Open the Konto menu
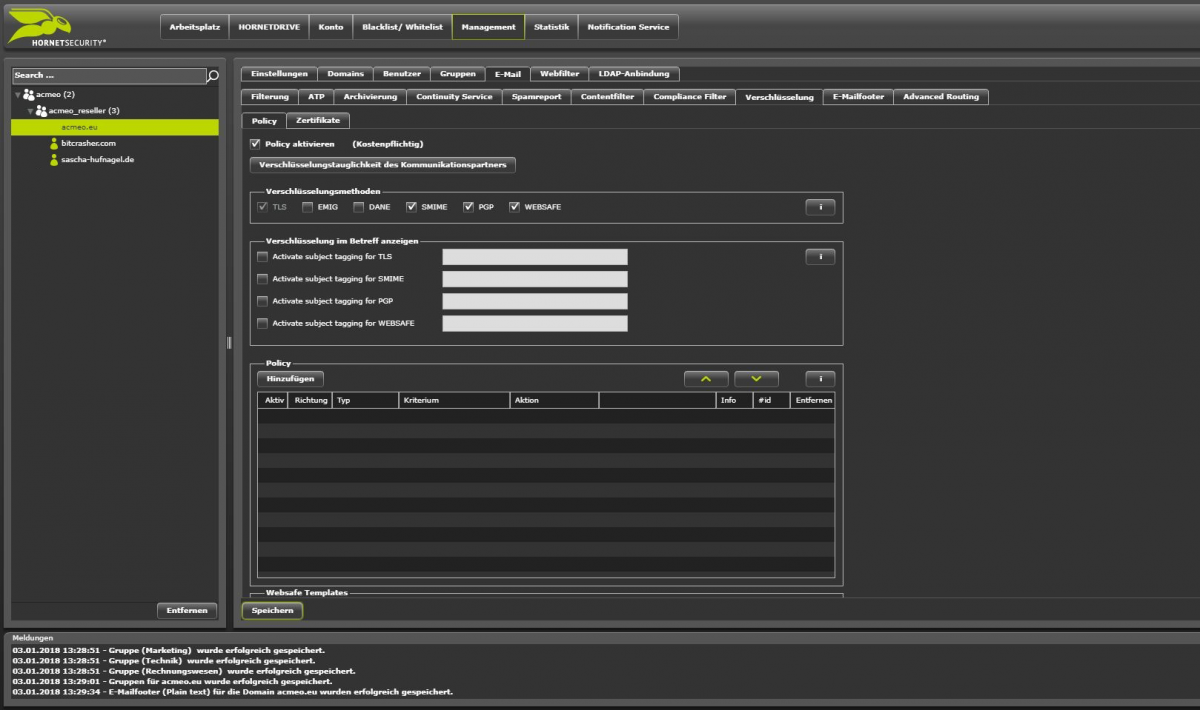Screen dimensions: 1200x710 [330, 27]
